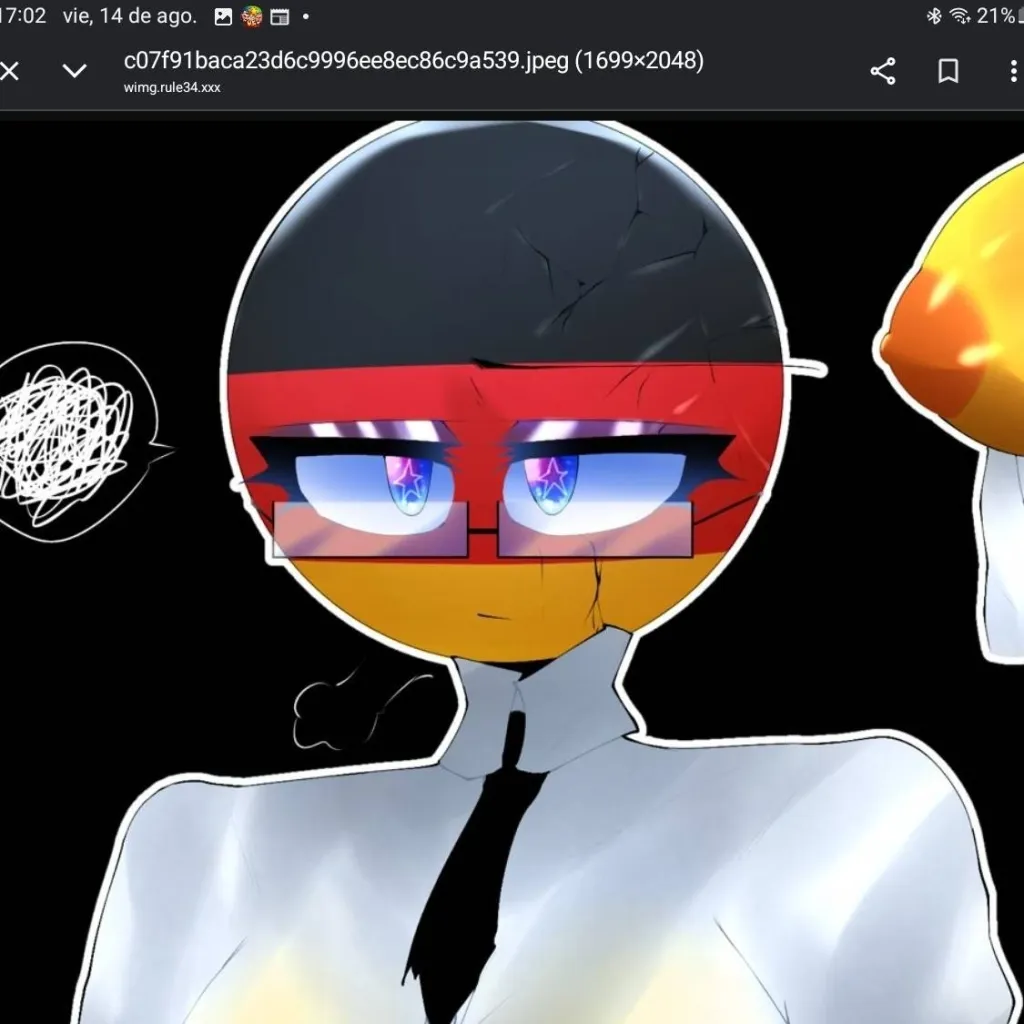This screenshot has height=1024, width=1024.
Task: Open the gallery notification icon in status bar
Action: (223, 17)
